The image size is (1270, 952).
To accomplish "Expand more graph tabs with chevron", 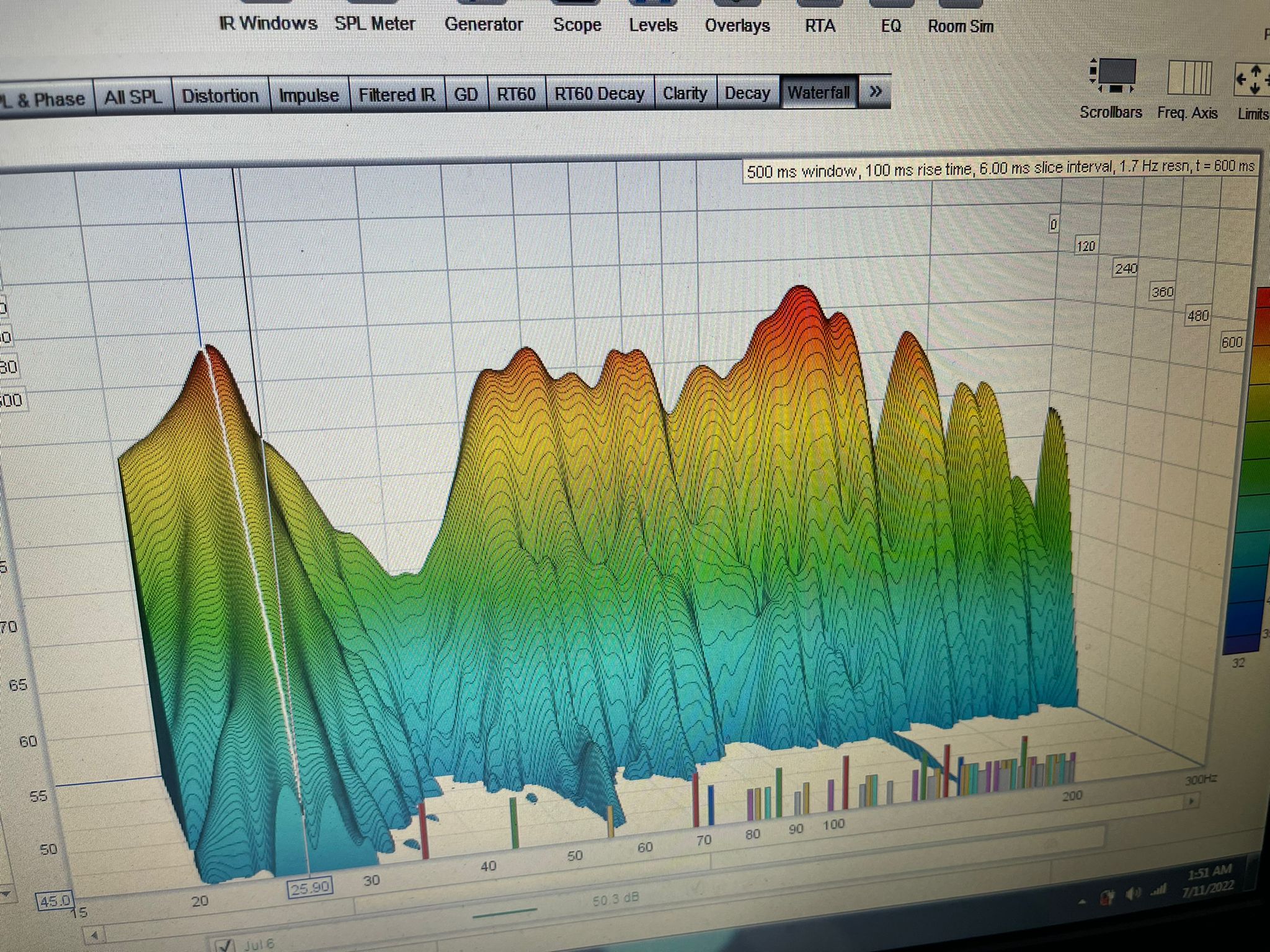I will point(875,92).
